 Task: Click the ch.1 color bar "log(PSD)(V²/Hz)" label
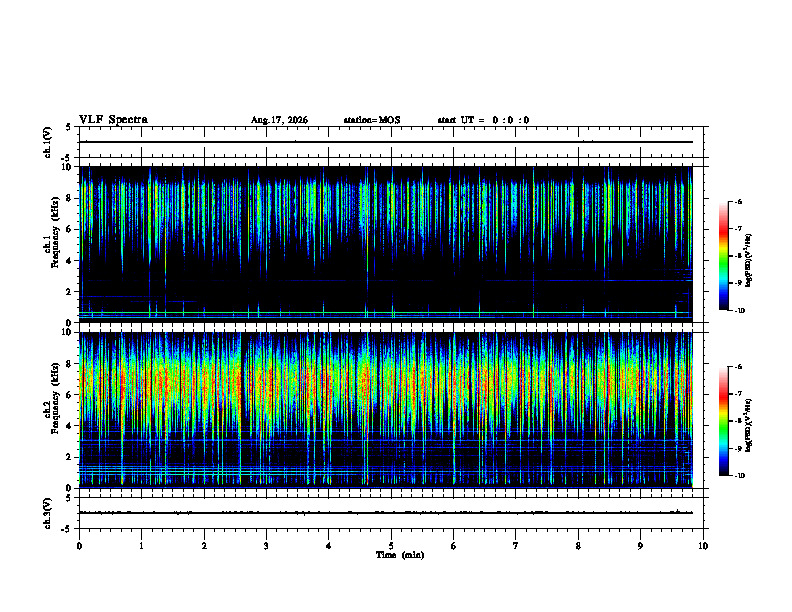click(749, 261)
